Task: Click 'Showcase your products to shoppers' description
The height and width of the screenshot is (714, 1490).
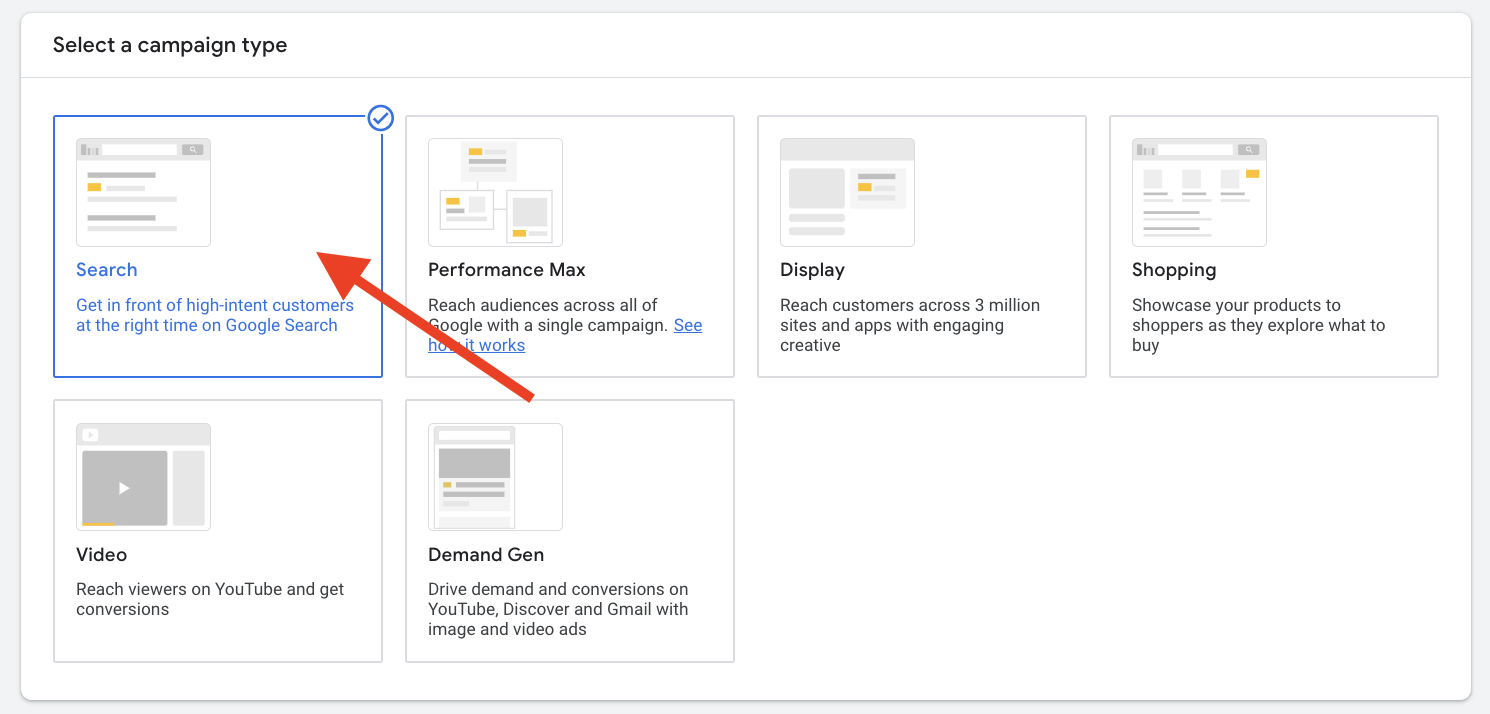Action: coord(1259,325)
